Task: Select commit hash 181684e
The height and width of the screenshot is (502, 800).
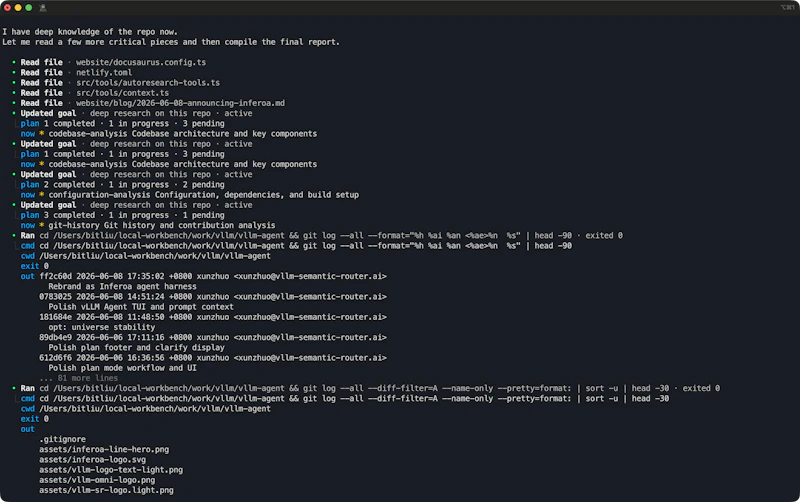Action: click(56, 317)
